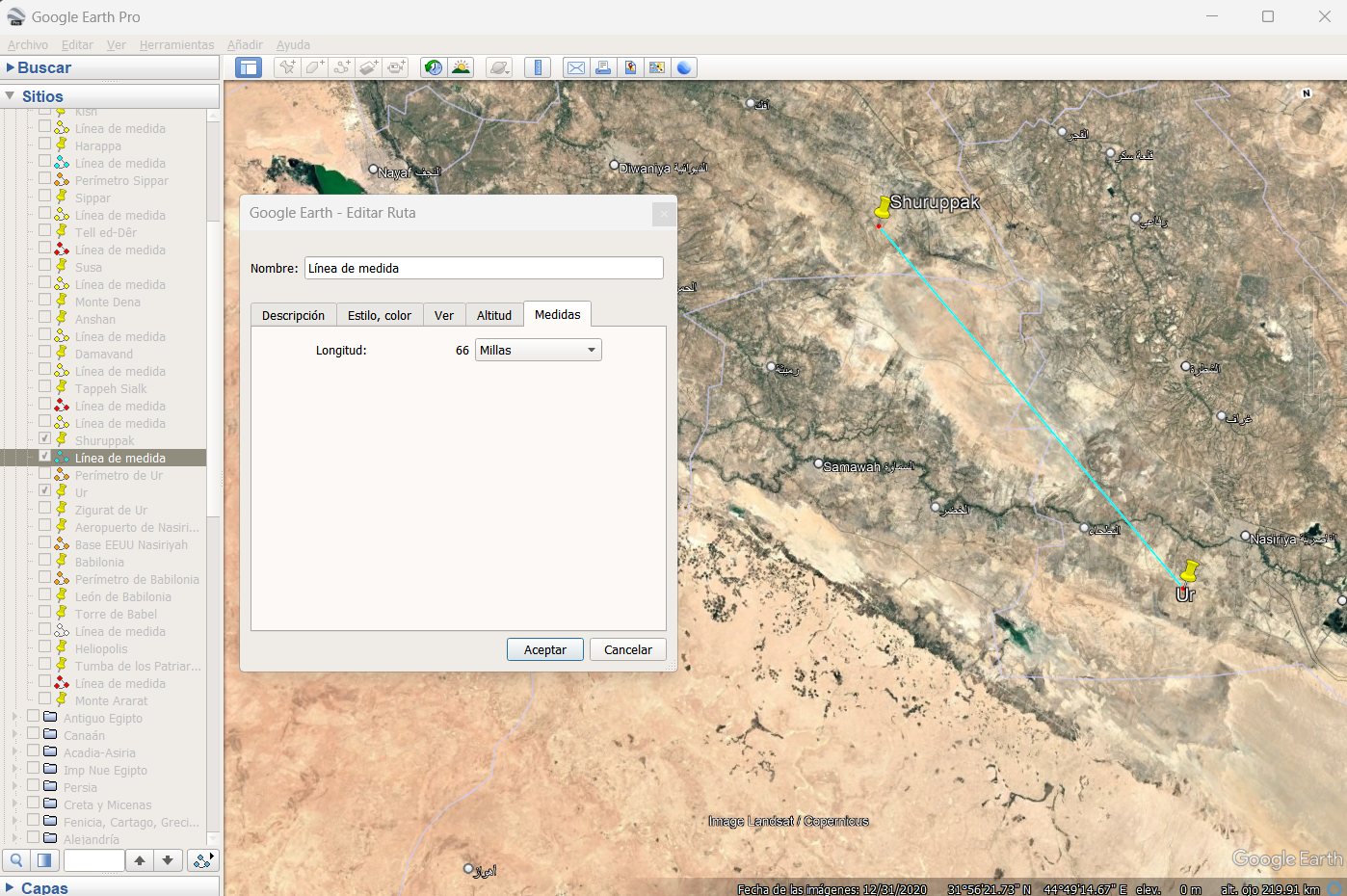Screen dimensions: 1347x896
Task: Click the view in Google Maps icon
Action: pyautogui.click(x=657, y=67)
